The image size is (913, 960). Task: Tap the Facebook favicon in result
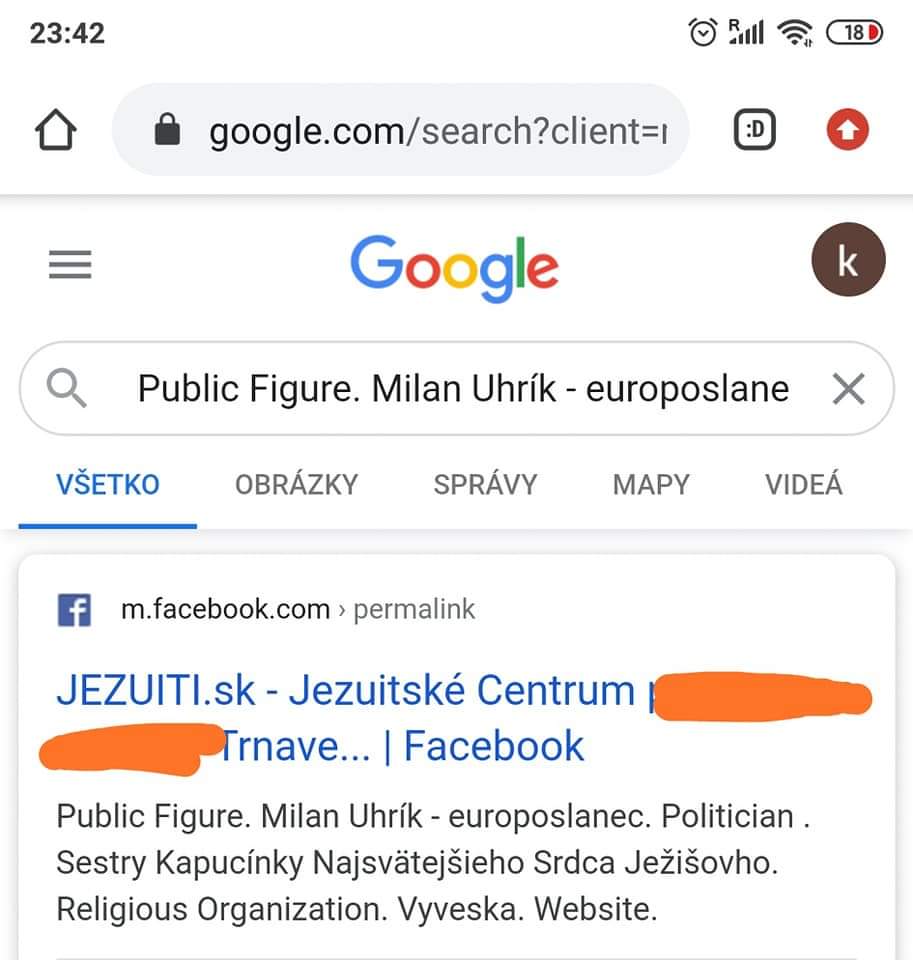pos(74,609)
